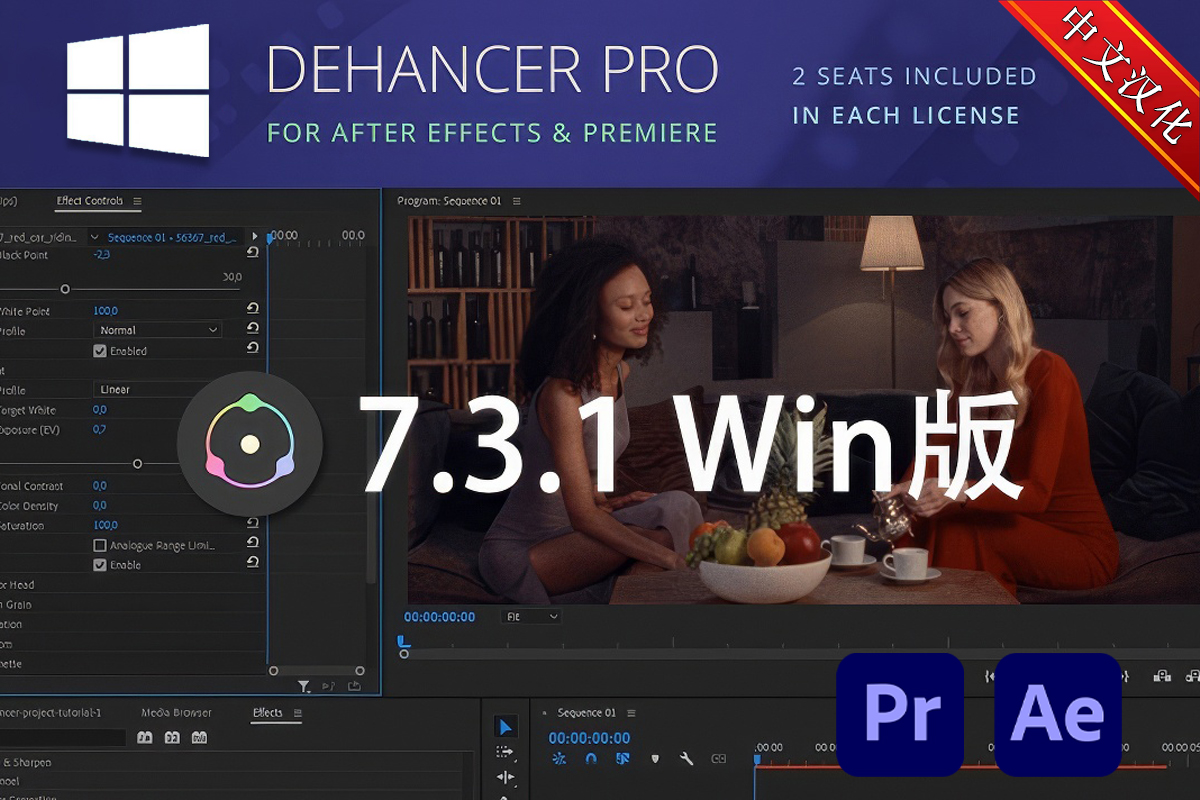Open the Effects panel menu

(297, 713)
